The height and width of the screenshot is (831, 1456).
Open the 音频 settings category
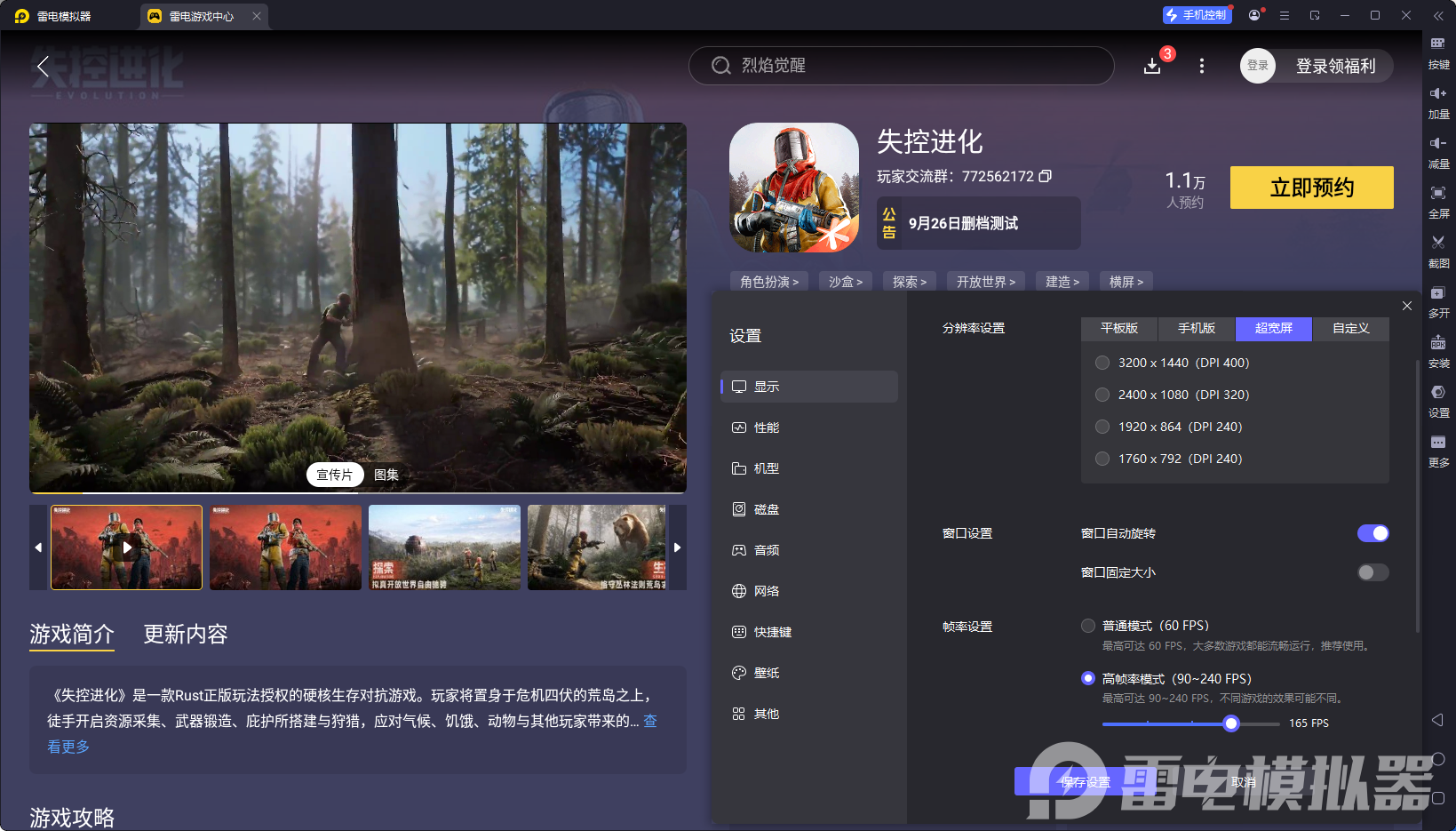coord(768,549)
